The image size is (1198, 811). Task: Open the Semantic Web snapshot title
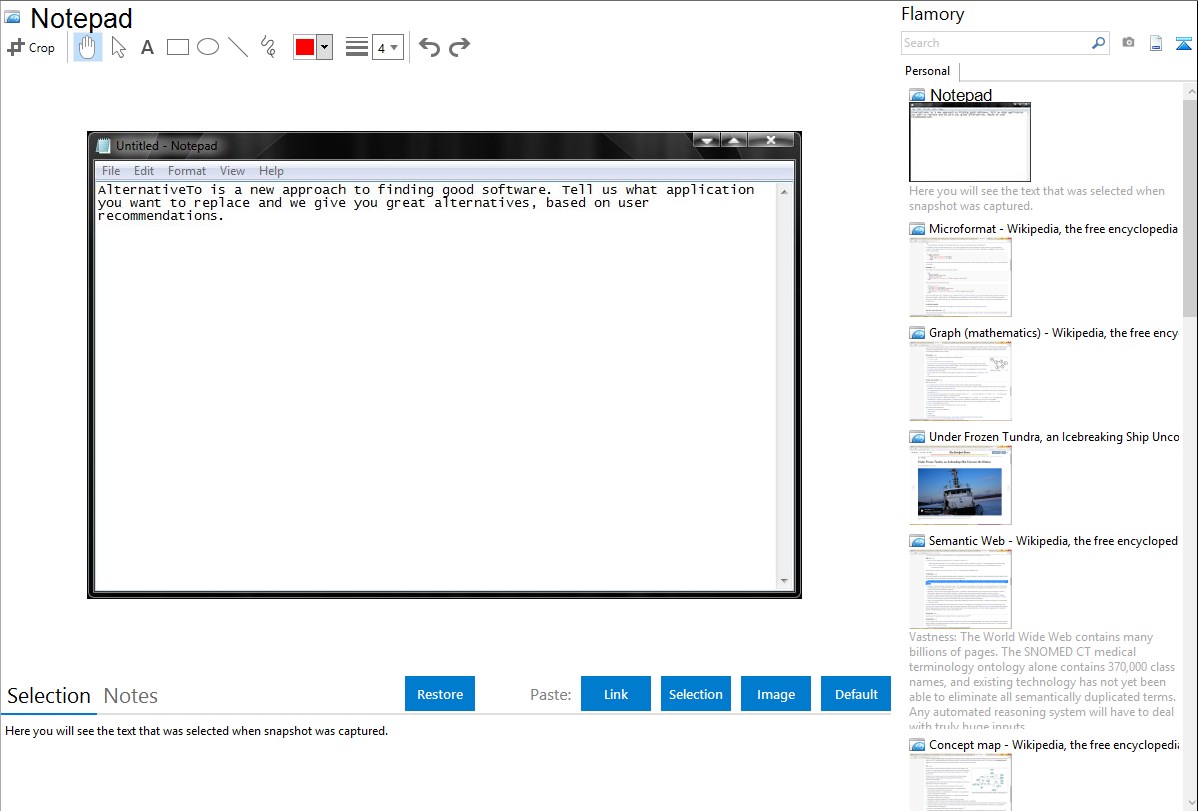pyautogui.click(x=1053, y=540)
